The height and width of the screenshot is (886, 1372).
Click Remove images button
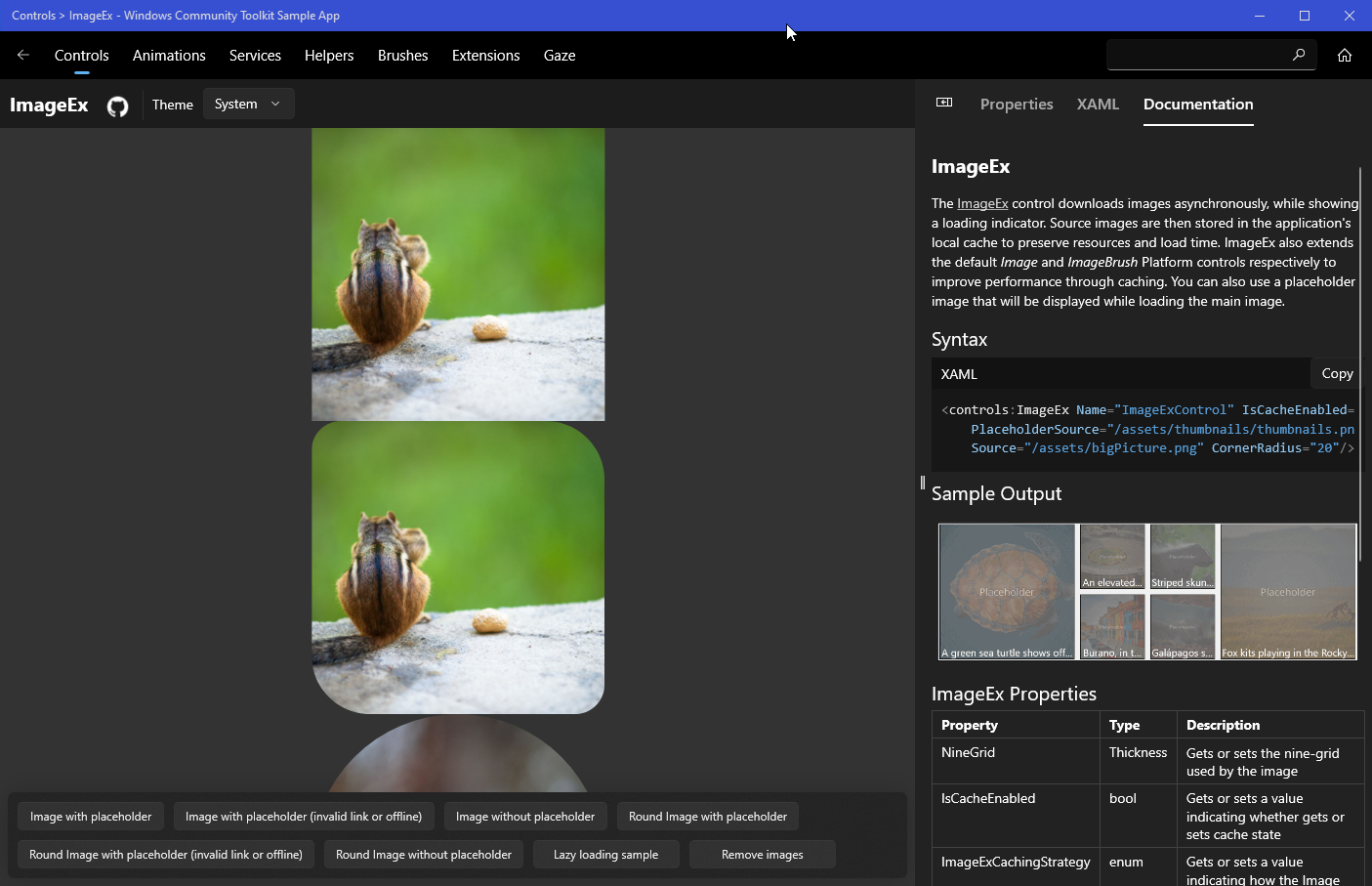pyautogui.click(x=763, y=855)
